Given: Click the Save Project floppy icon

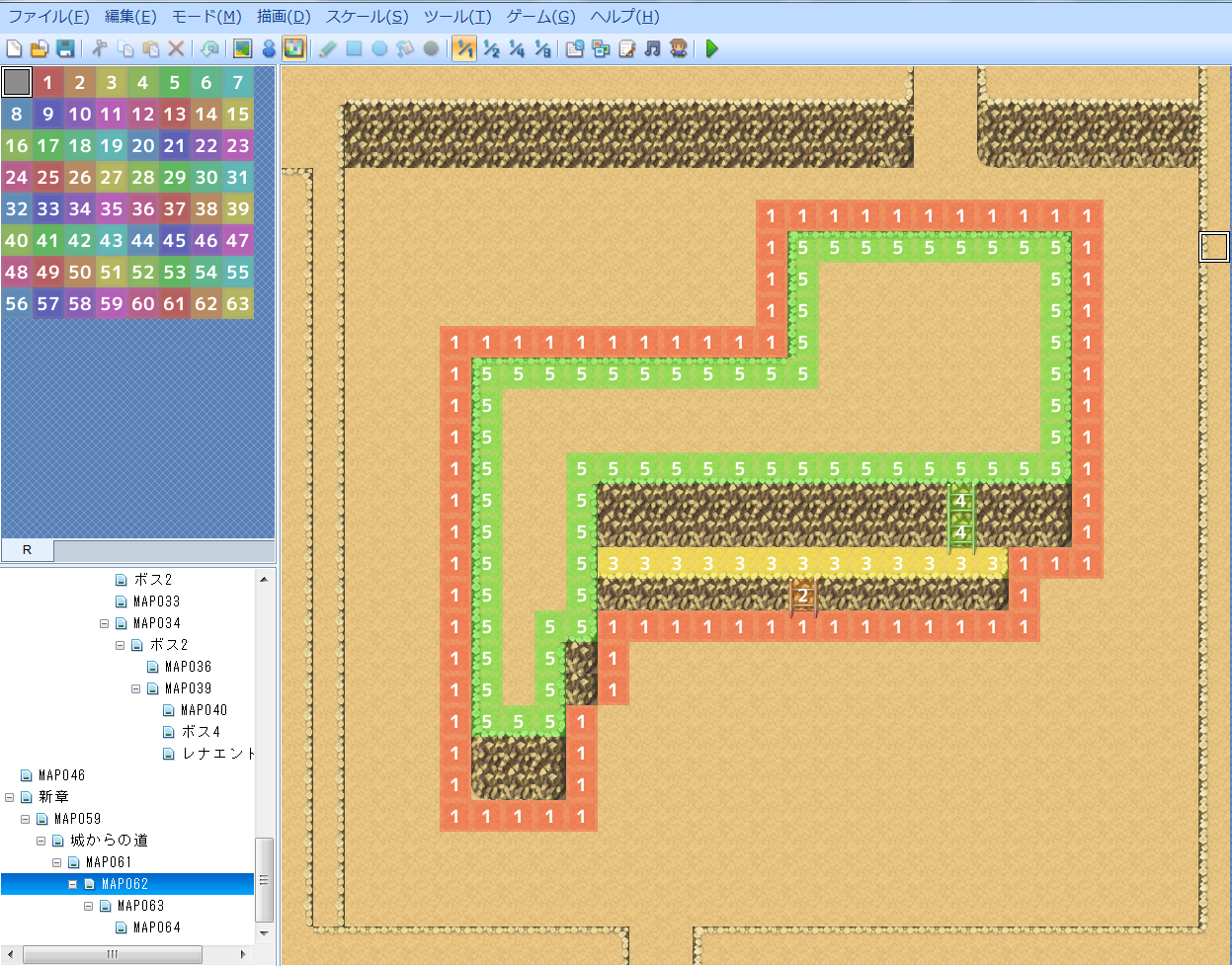Looking at the screenshot, I should (x=65, y=48).
